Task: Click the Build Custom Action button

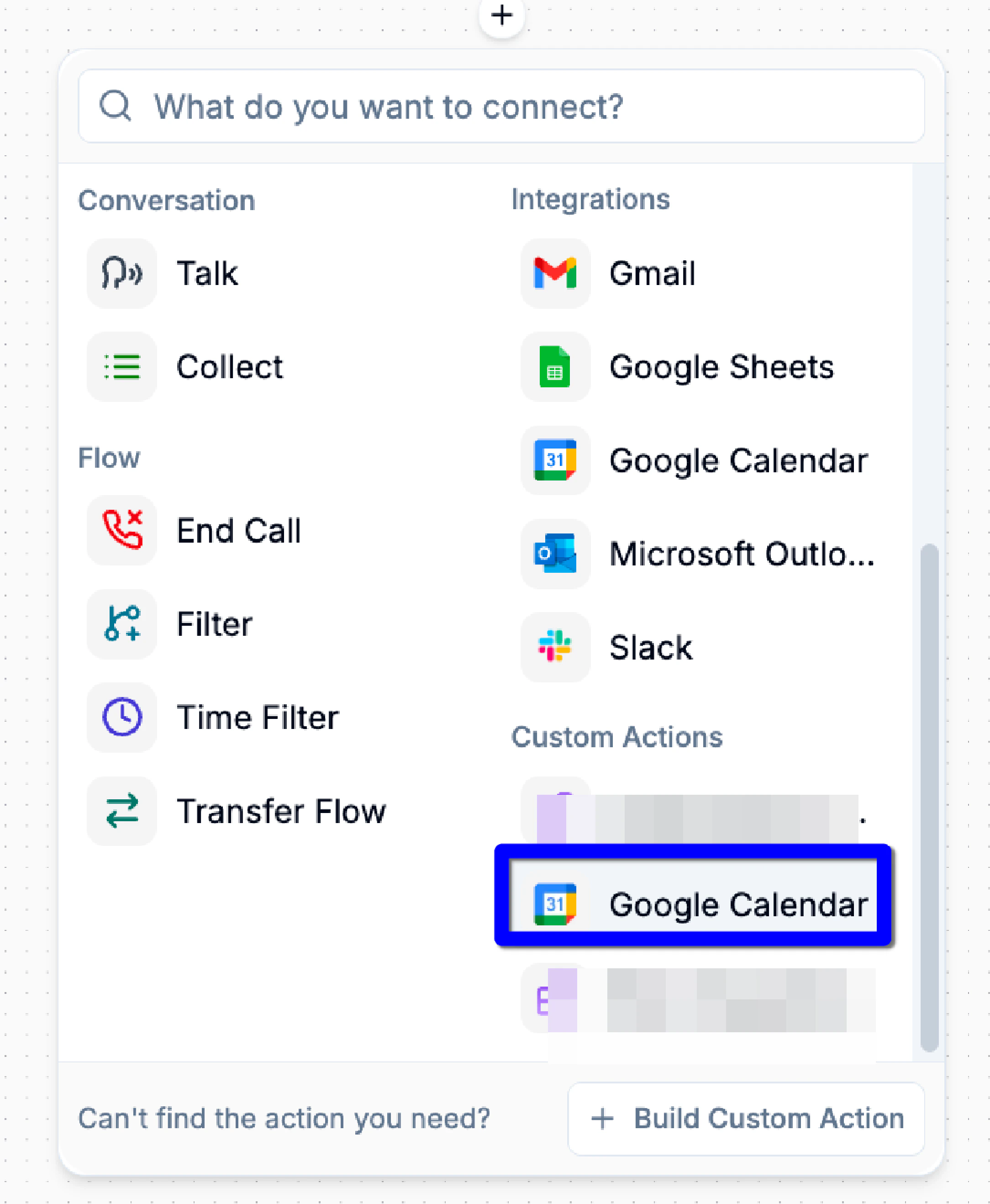Action: click(x=748, y=1119)
